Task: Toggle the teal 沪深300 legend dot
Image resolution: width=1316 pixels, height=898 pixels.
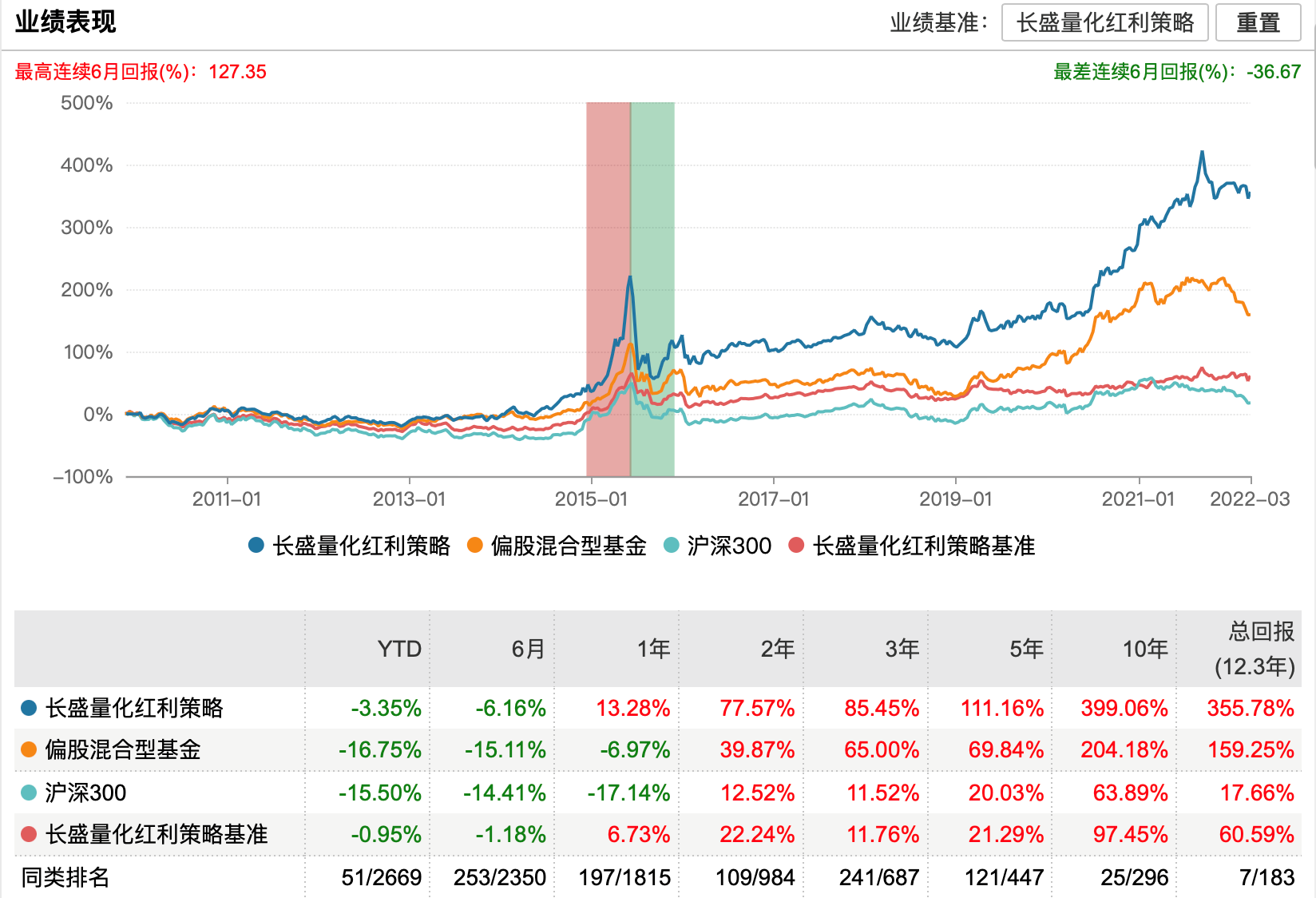Action: tap(672, 546)
